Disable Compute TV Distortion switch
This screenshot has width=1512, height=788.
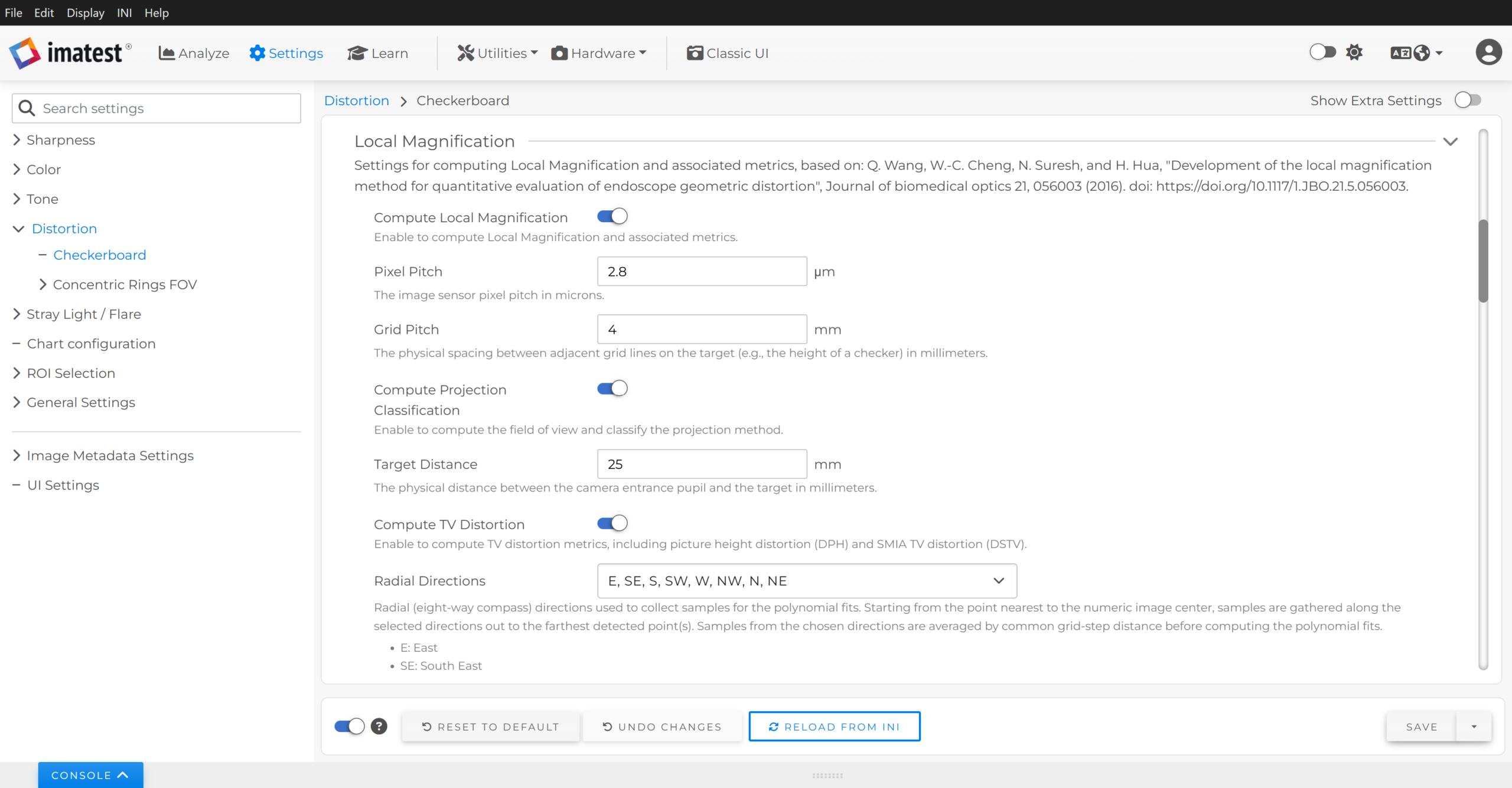click(x=612, y=523)
